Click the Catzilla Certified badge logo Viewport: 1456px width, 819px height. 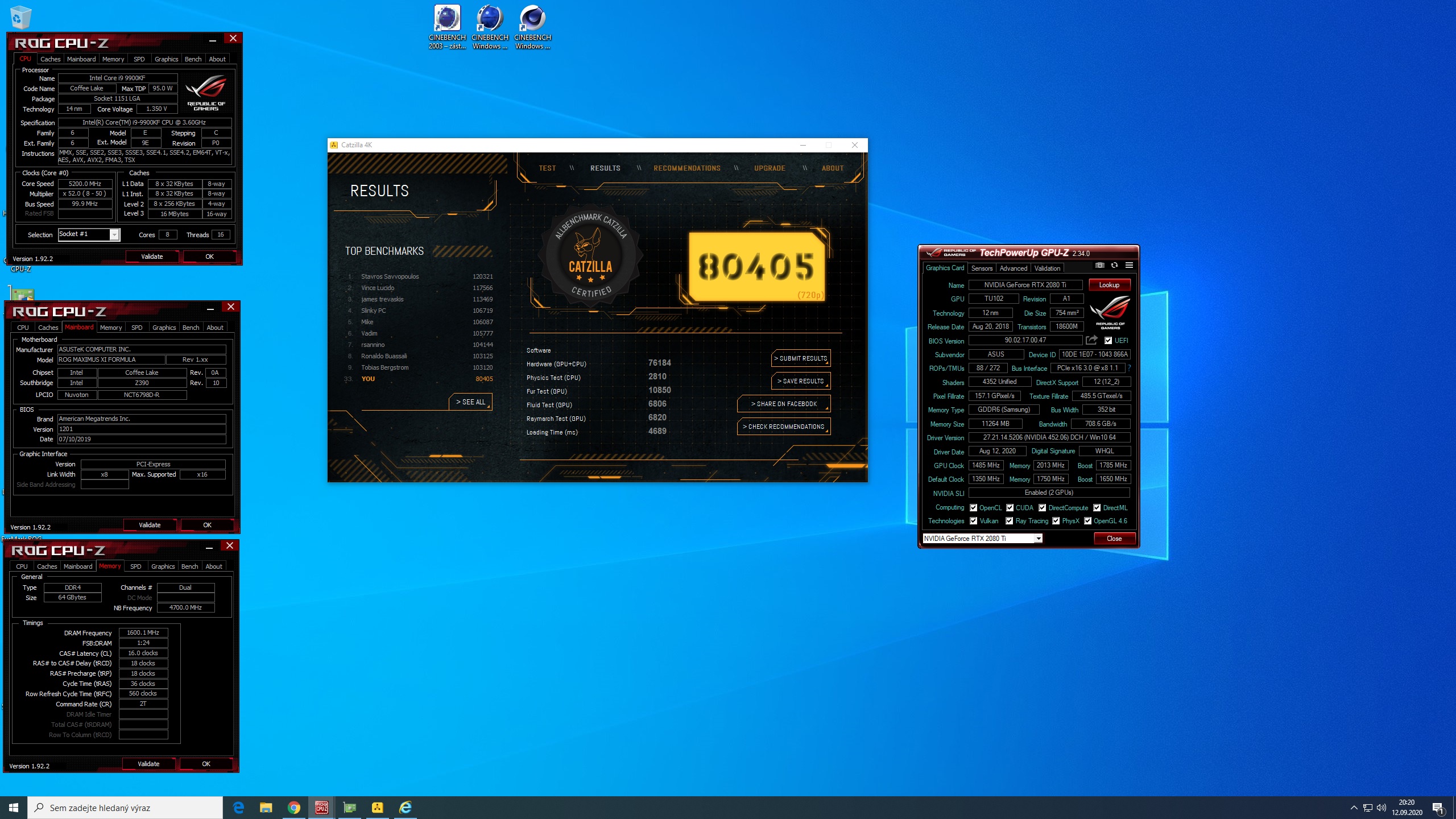(591, 257)
